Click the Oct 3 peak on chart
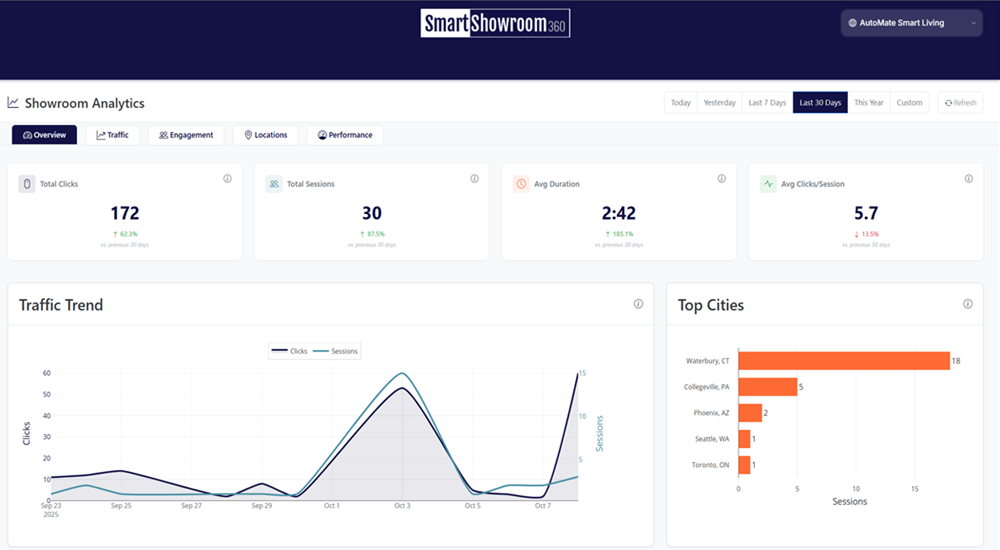This screenshot has height=550, width=1000. 402,387
